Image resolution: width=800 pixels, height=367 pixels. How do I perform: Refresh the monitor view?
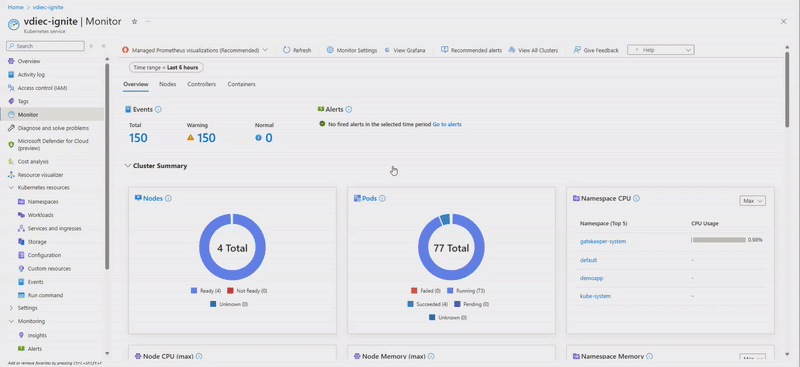[x=297, y=50]
